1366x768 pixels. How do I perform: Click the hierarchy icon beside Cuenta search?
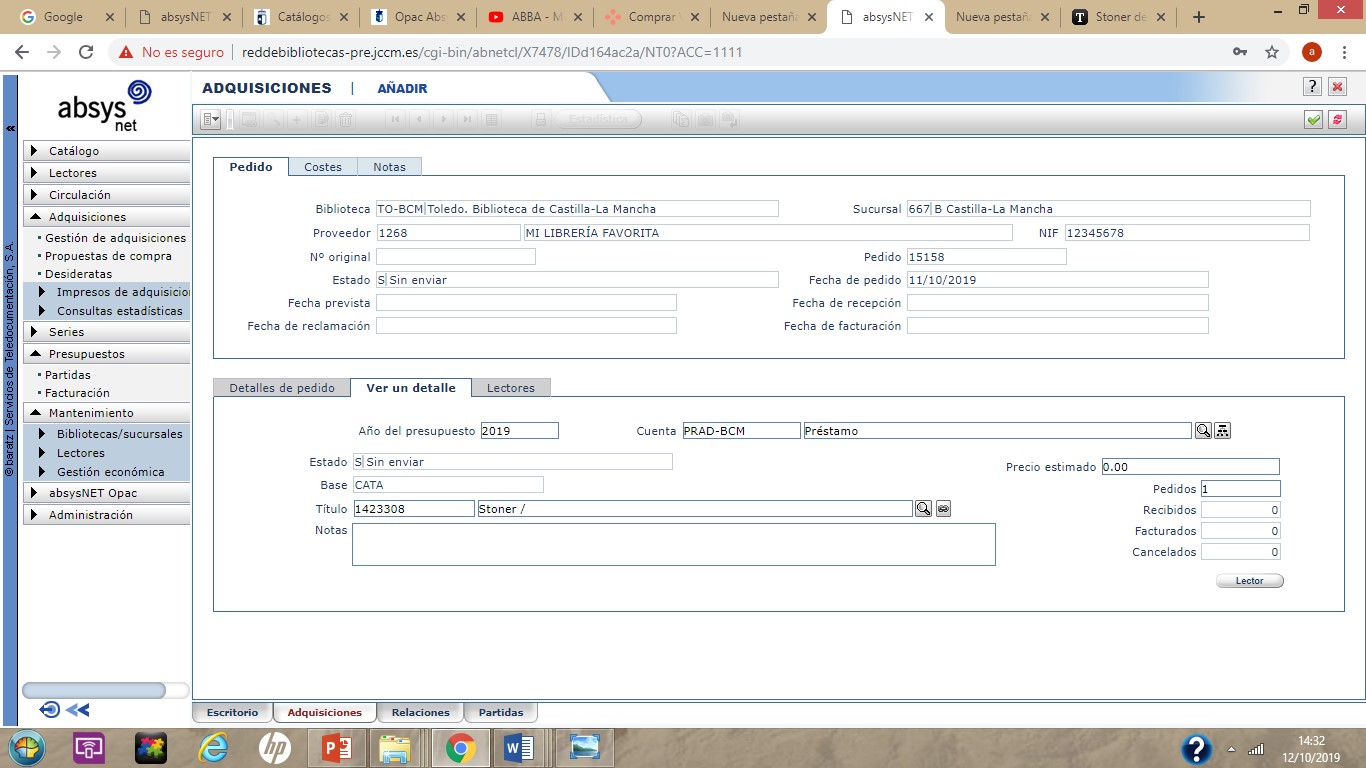click(x=1223, y=430)
